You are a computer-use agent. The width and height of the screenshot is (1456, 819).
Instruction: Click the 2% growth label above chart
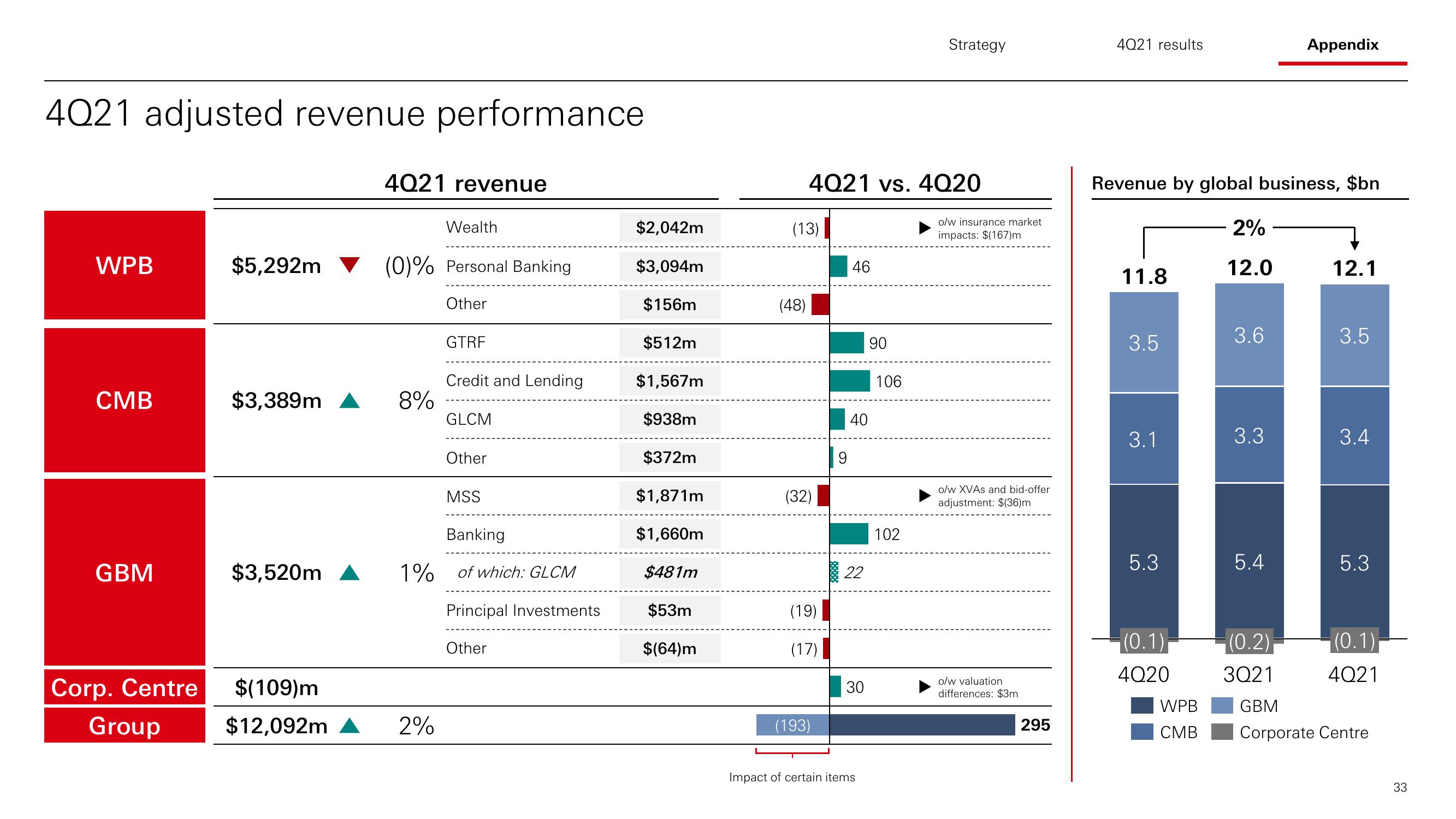pyautogui.click(x=1248, y=228)
